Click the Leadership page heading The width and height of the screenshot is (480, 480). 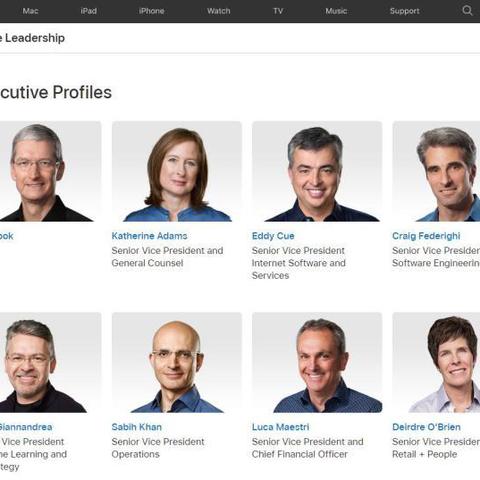pos(32,38)
